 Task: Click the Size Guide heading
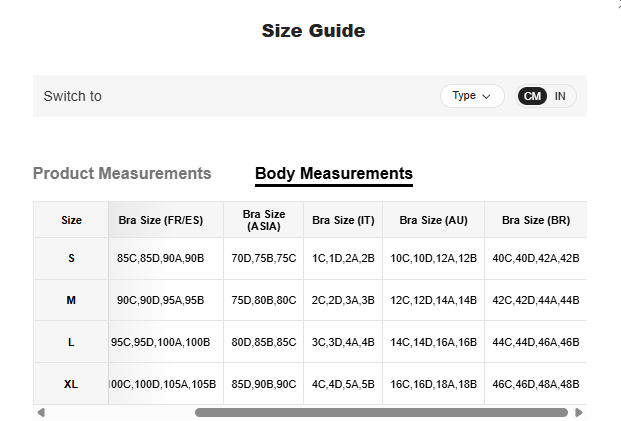point(313,31)
